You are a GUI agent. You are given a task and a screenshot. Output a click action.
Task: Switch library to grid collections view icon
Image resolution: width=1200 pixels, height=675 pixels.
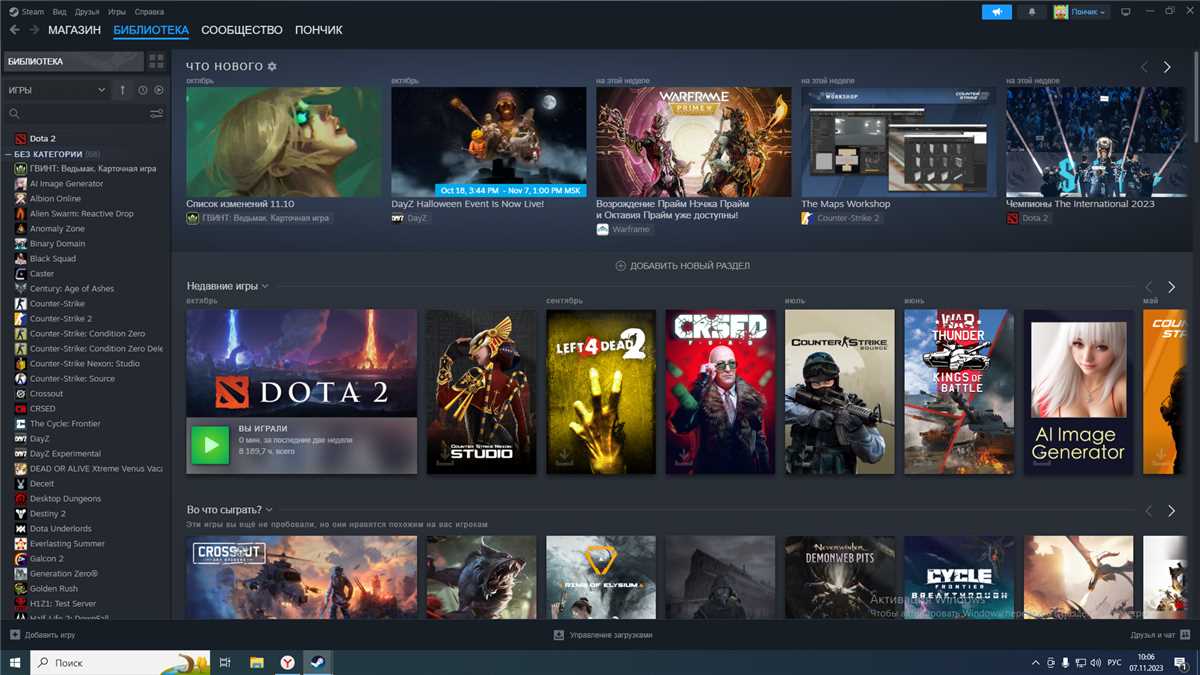click(156, 62)
